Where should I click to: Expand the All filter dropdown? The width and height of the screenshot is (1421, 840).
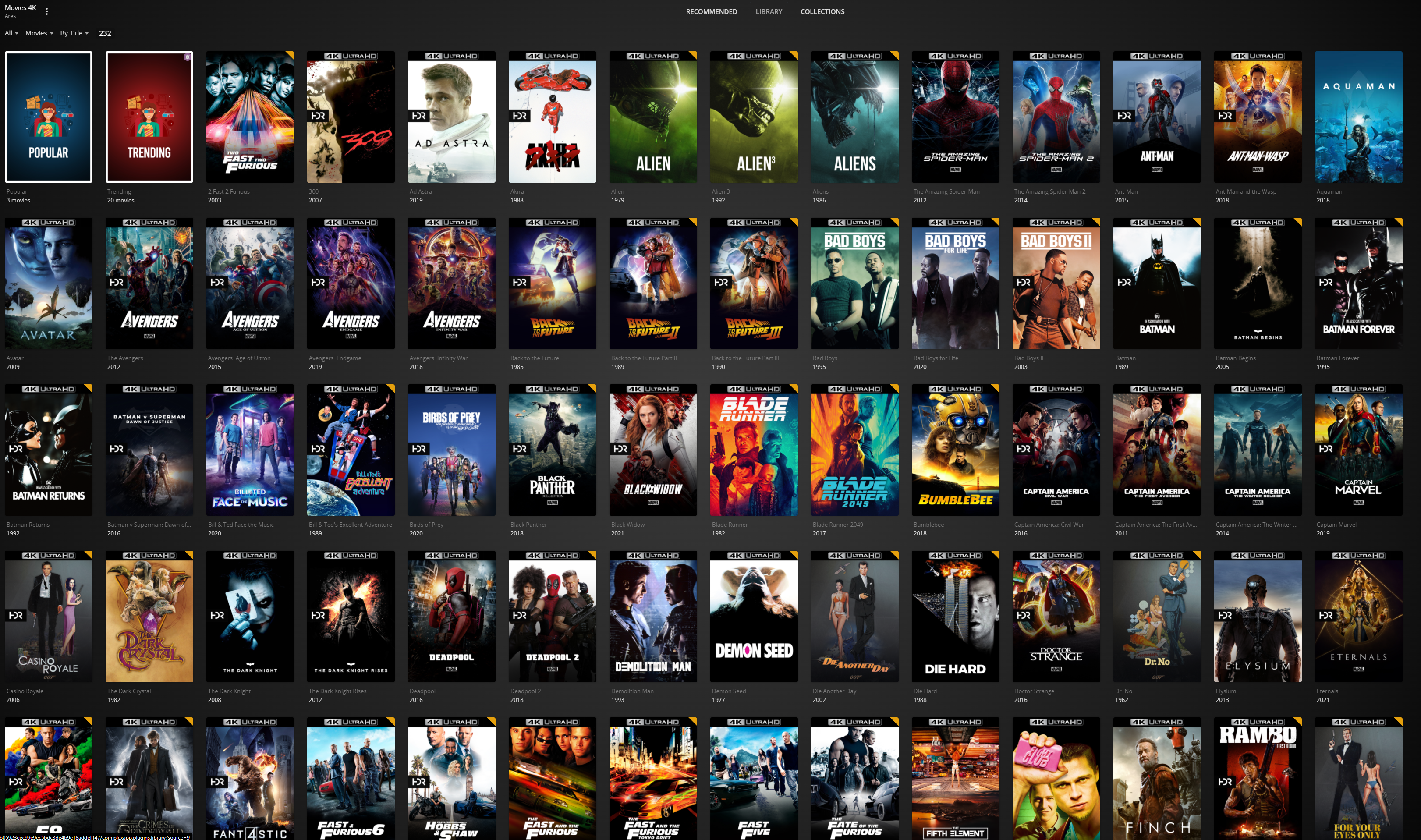(11, 33)
